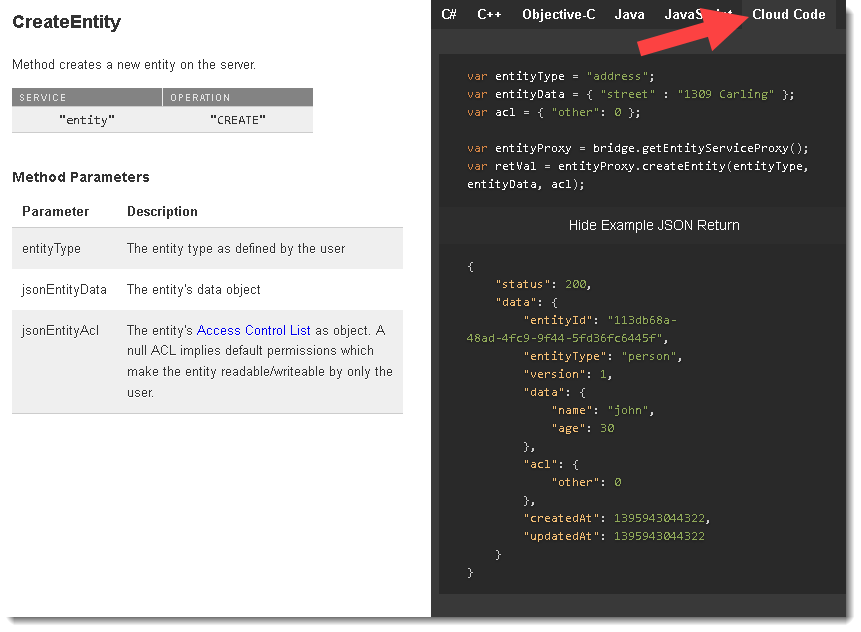Click the Method Parameters heading

(x=81, y=177)
